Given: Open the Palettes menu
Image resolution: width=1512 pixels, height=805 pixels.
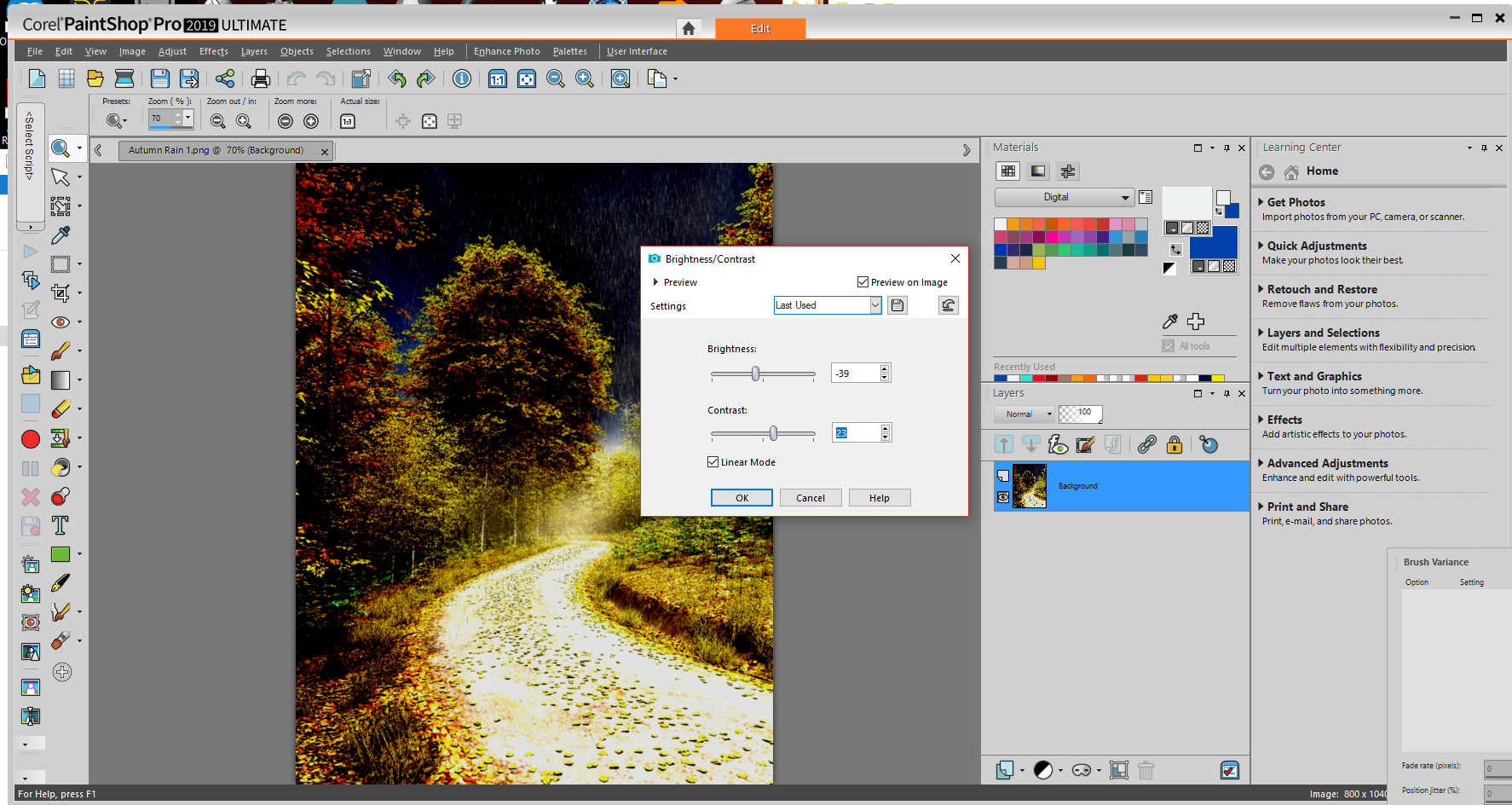Looking at the screenshot, I should pyautogui.click(x=570, y=51).
